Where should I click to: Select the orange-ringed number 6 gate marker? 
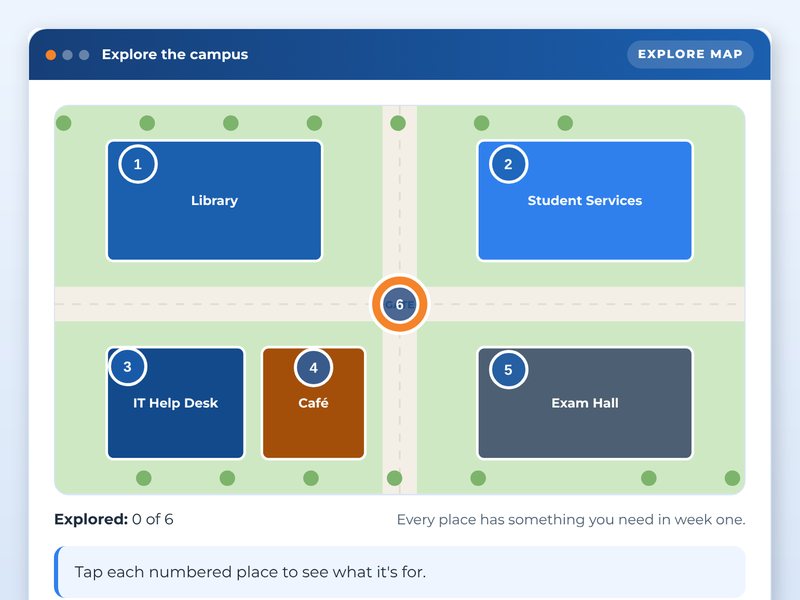[x=399, y=304]
